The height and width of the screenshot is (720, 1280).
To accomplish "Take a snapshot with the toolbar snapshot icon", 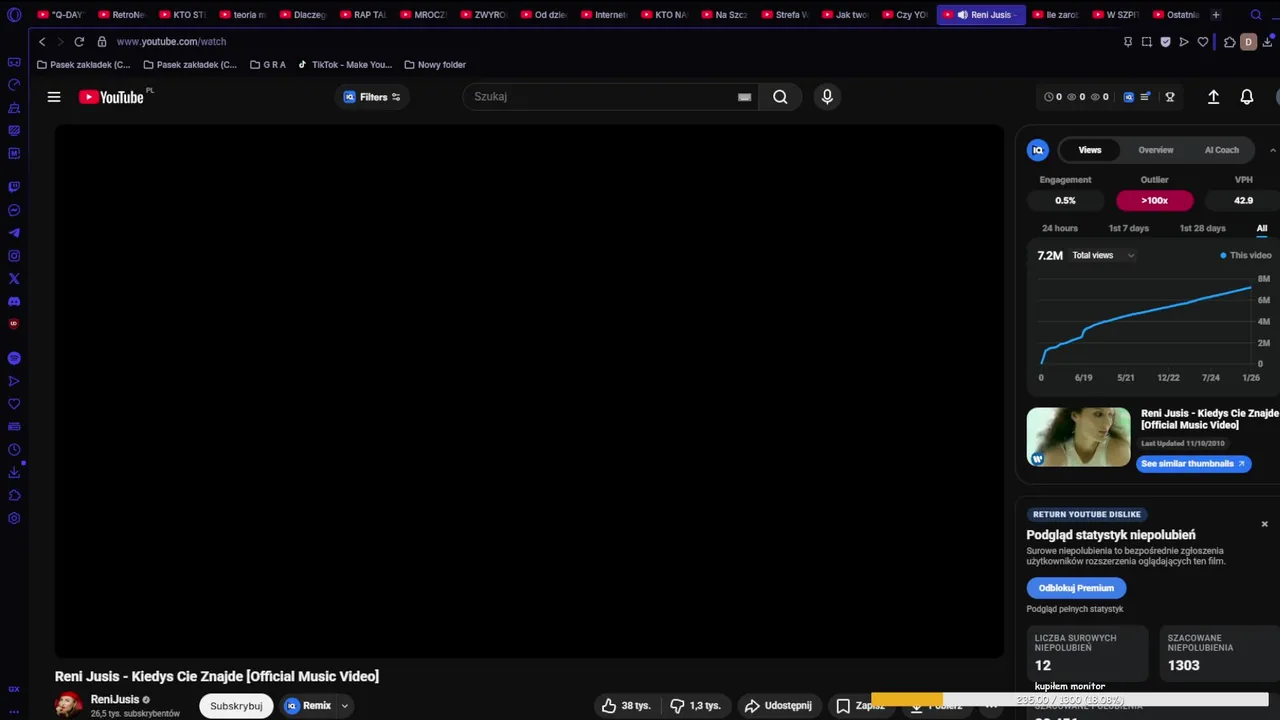I will (1147, 42).
